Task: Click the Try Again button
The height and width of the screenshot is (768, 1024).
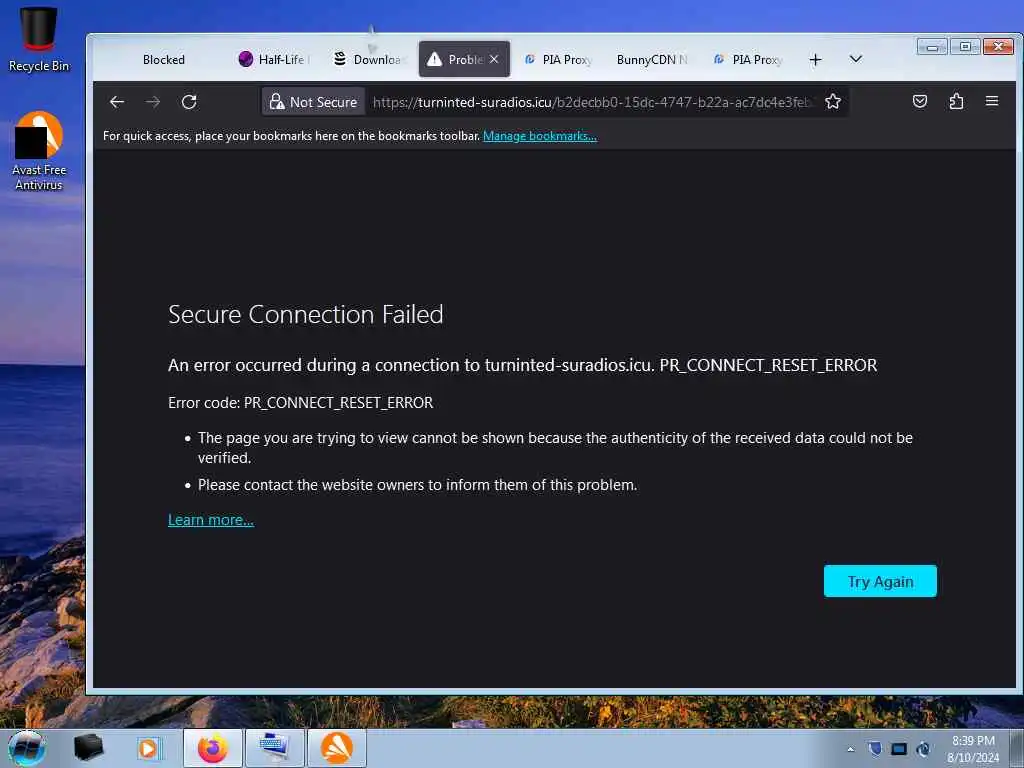Action: [880, 581]
